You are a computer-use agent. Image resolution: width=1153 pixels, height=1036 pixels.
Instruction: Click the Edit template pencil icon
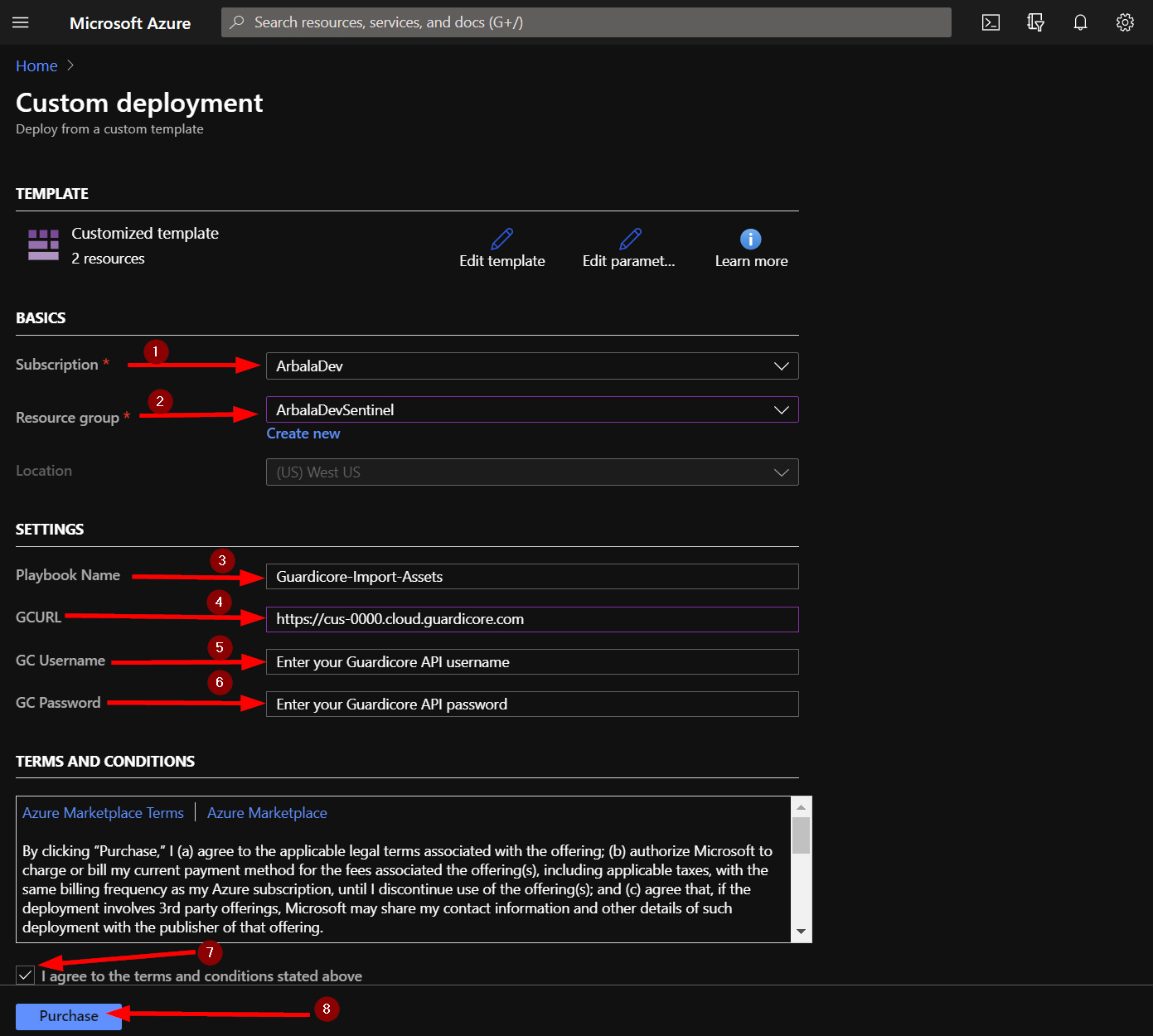point(502,239)
